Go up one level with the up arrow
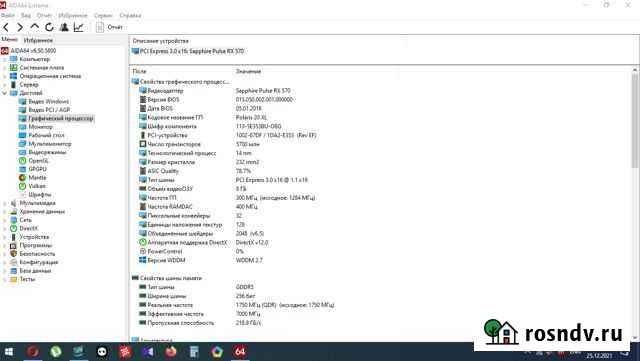 (35, 27)
